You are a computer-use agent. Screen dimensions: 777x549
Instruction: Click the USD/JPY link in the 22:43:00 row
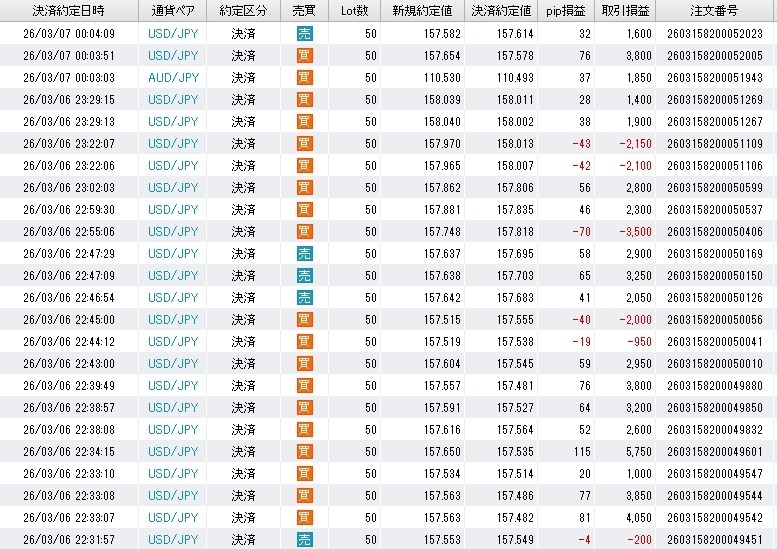click(173, 363)
